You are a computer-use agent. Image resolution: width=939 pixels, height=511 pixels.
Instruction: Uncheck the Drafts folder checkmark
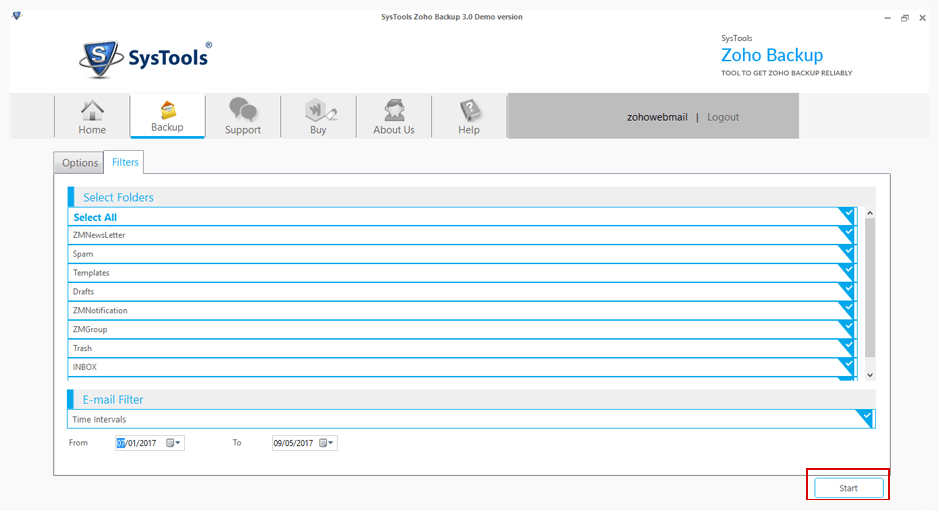click(846, 291)
